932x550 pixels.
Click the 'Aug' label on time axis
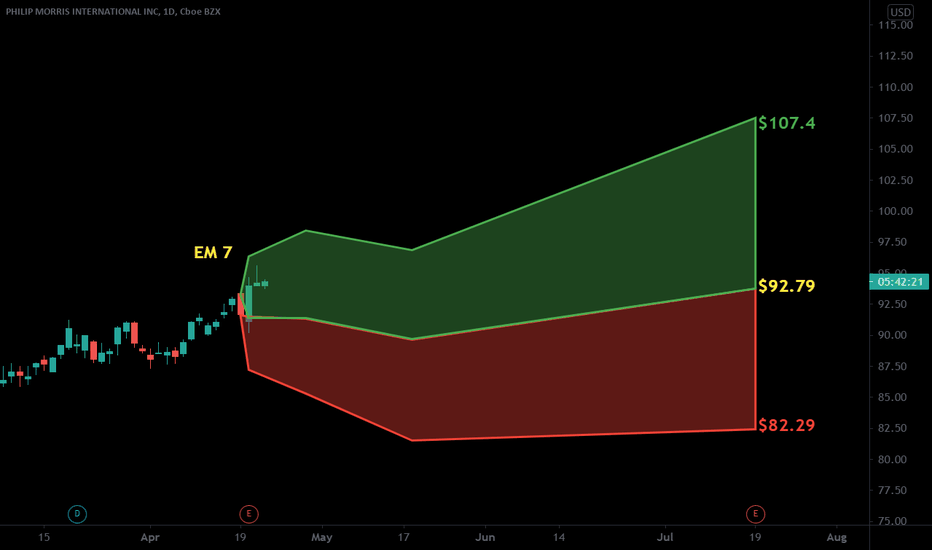click(x=836, y=538)
